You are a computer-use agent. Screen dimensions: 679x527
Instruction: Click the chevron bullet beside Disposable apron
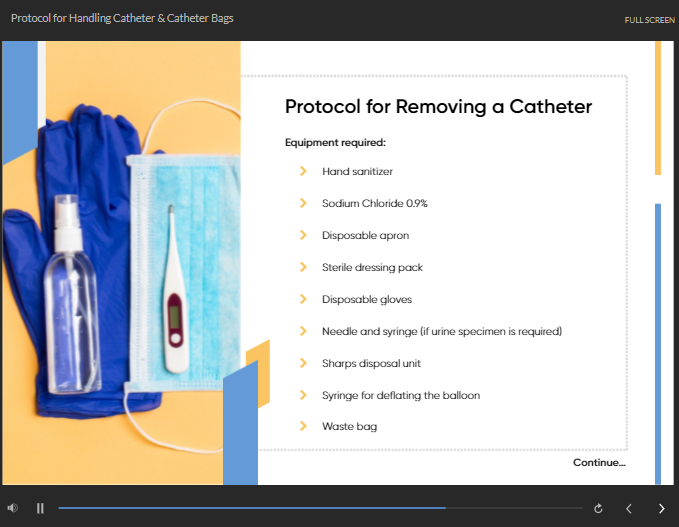click(303, 235)
